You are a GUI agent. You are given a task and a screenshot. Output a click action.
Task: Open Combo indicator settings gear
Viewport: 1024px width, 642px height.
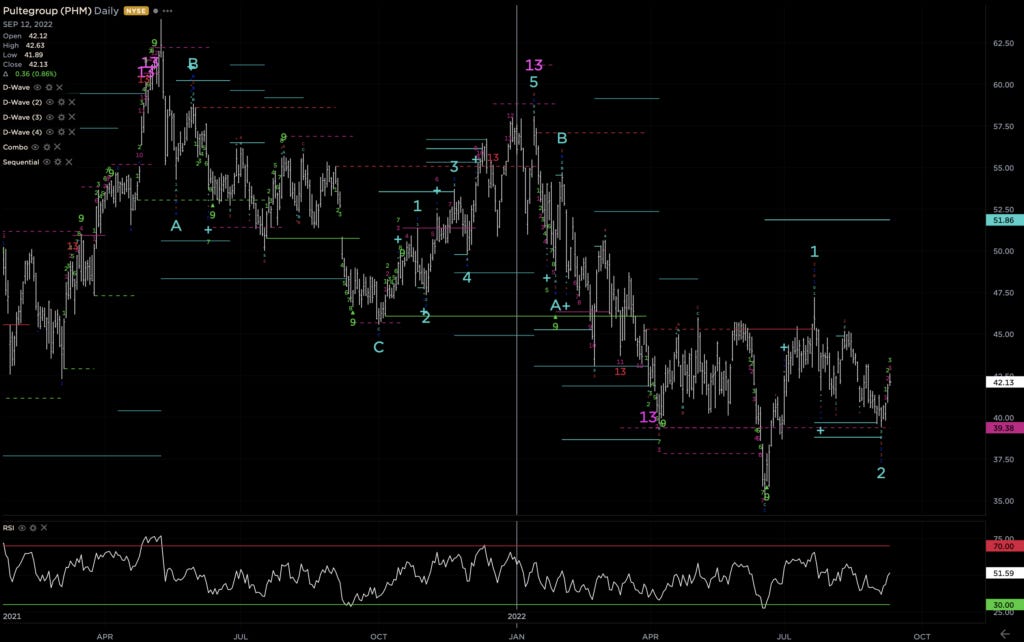[x=46, y=148]
